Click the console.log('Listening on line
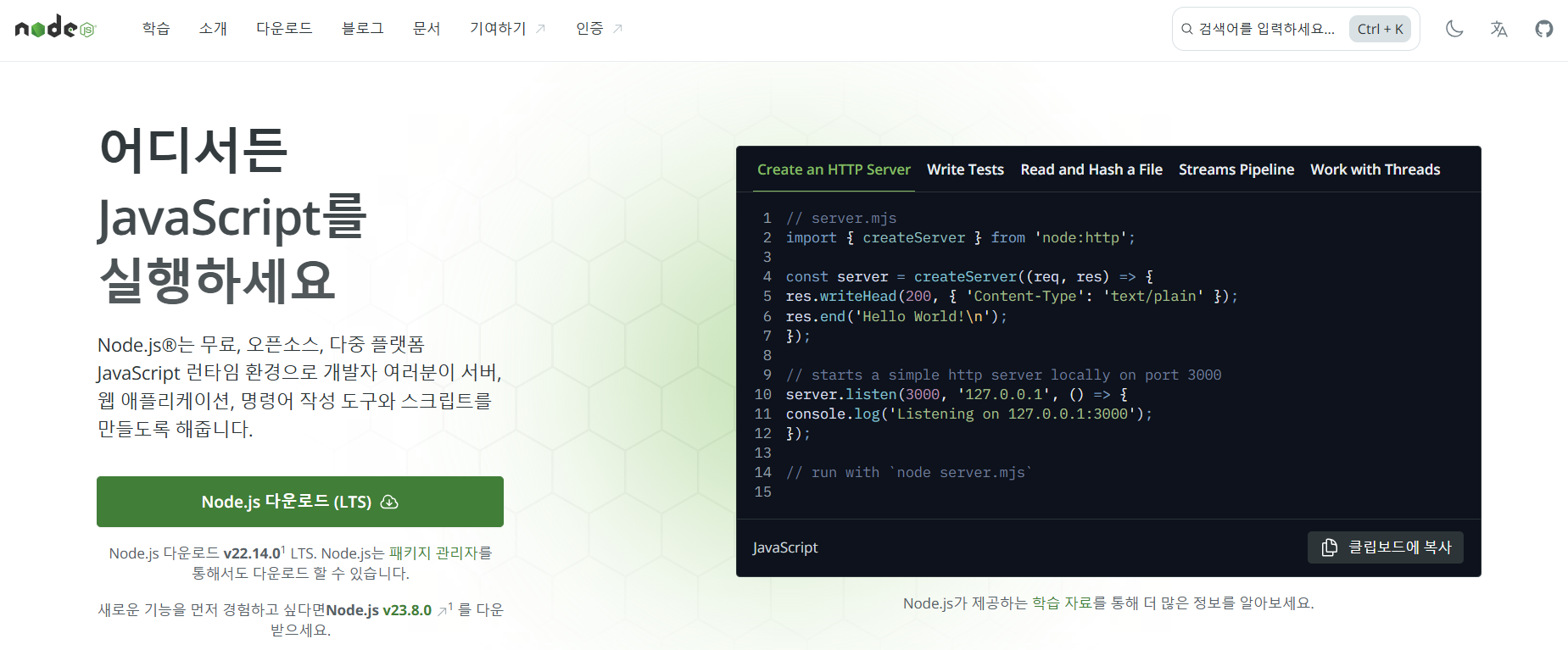Viewport: 1568px width, 650px height. (968, 414)
